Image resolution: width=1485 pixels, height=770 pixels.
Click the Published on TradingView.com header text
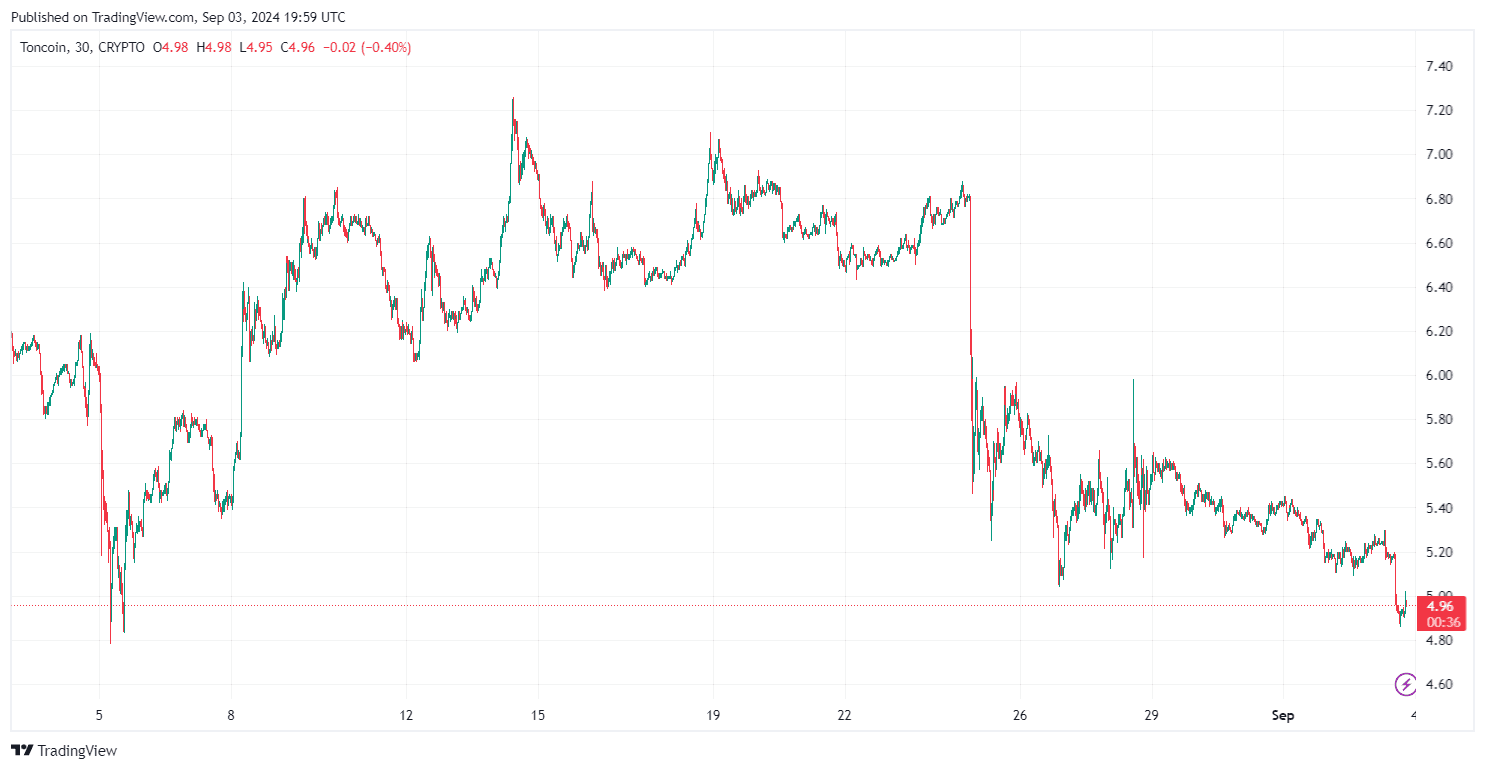[x=178, y=17]
